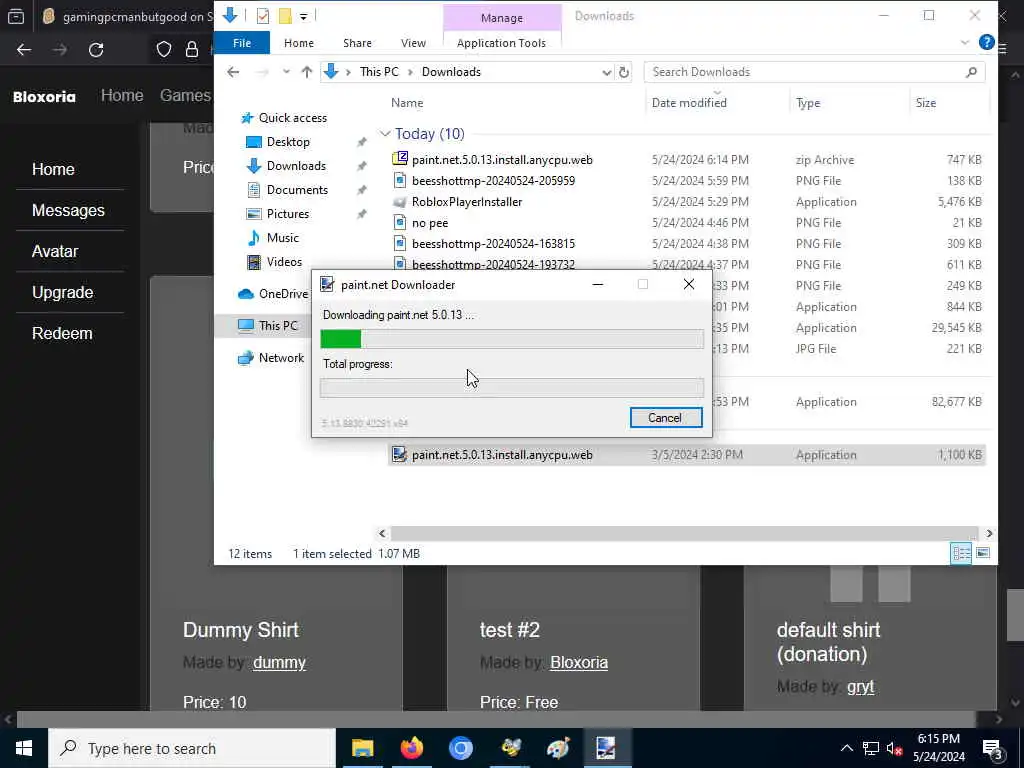Open Firefox from the taskbar
1024x768 pixels.
[x=411, y=748]
